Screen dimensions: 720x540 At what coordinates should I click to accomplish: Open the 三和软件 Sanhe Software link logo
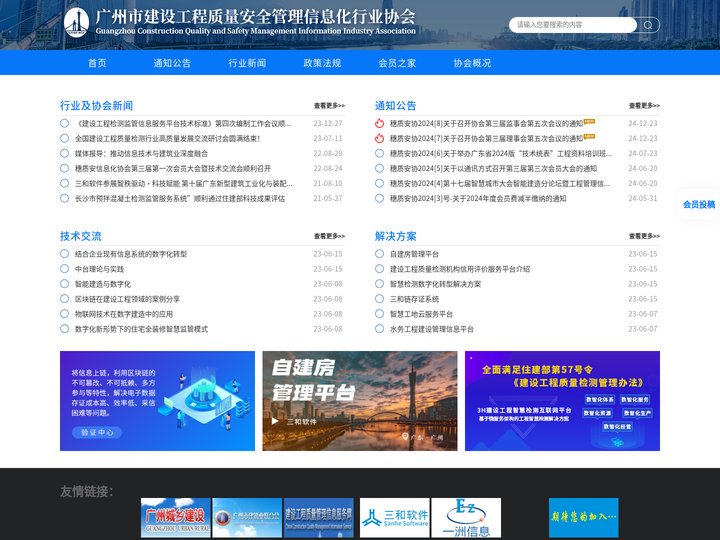395,518
